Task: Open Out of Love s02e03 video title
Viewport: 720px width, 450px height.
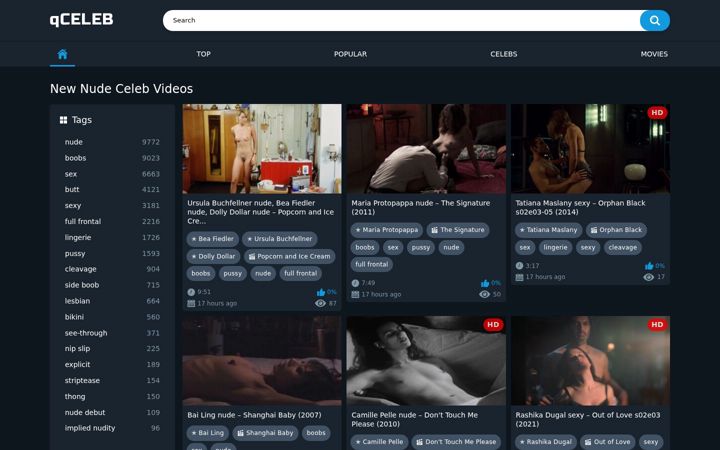Action: [x=588, y=420]
